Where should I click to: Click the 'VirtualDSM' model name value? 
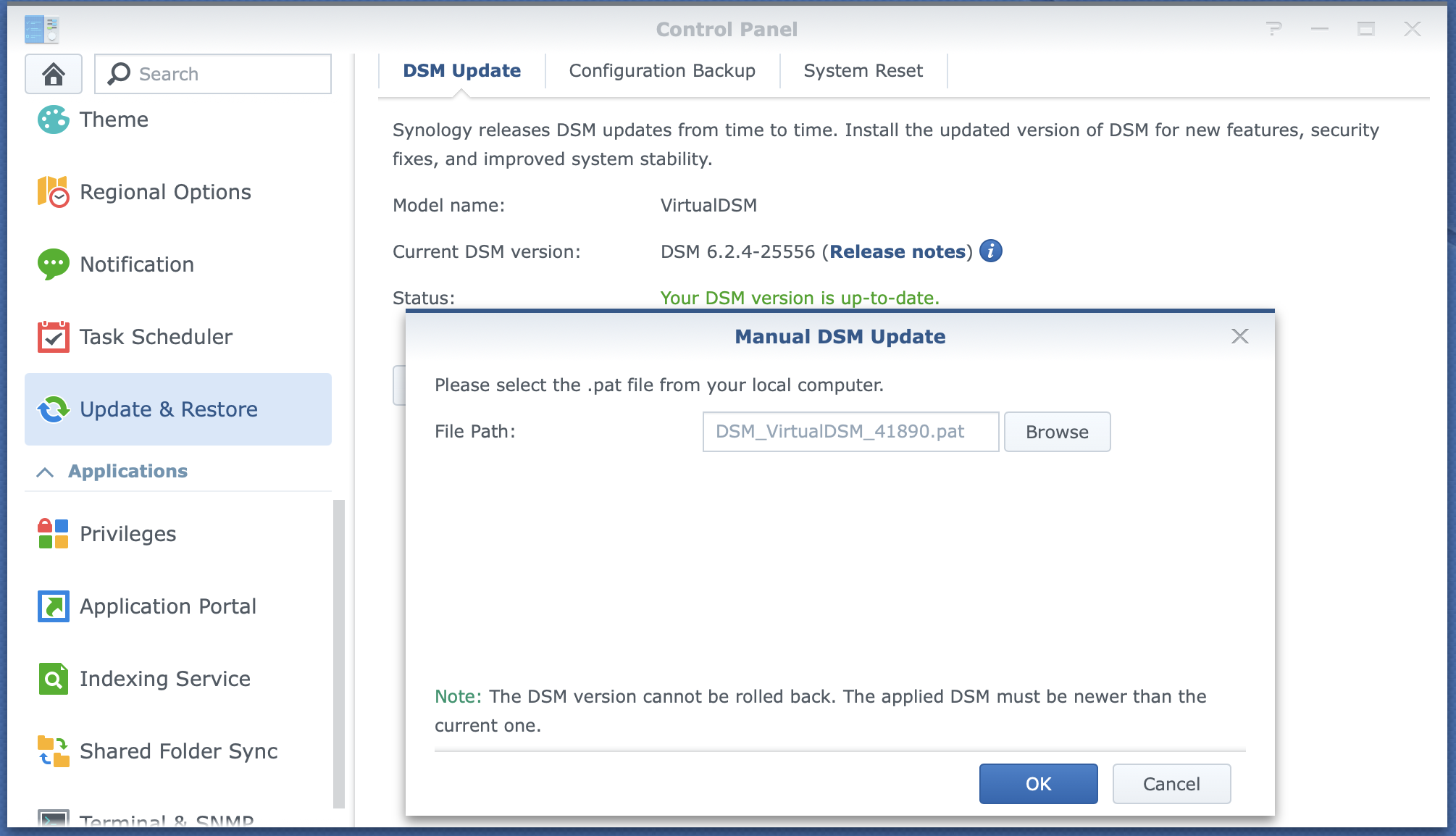click(x=708, y=205)
